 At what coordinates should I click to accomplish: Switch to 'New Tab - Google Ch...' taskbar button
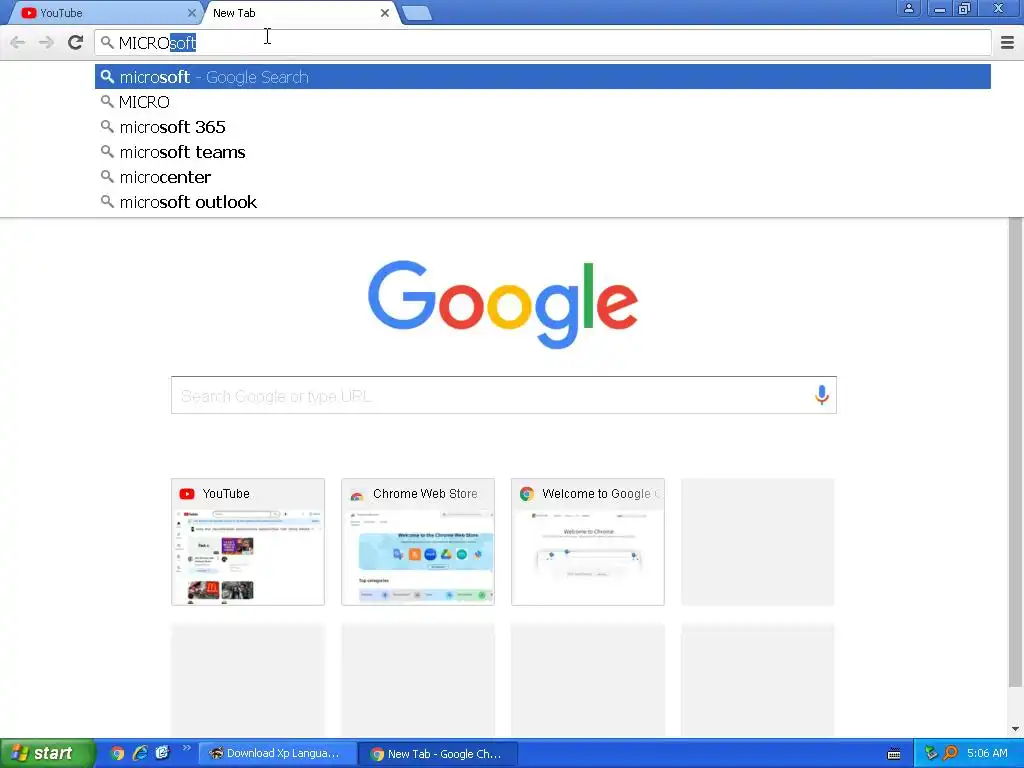(439, 754)
